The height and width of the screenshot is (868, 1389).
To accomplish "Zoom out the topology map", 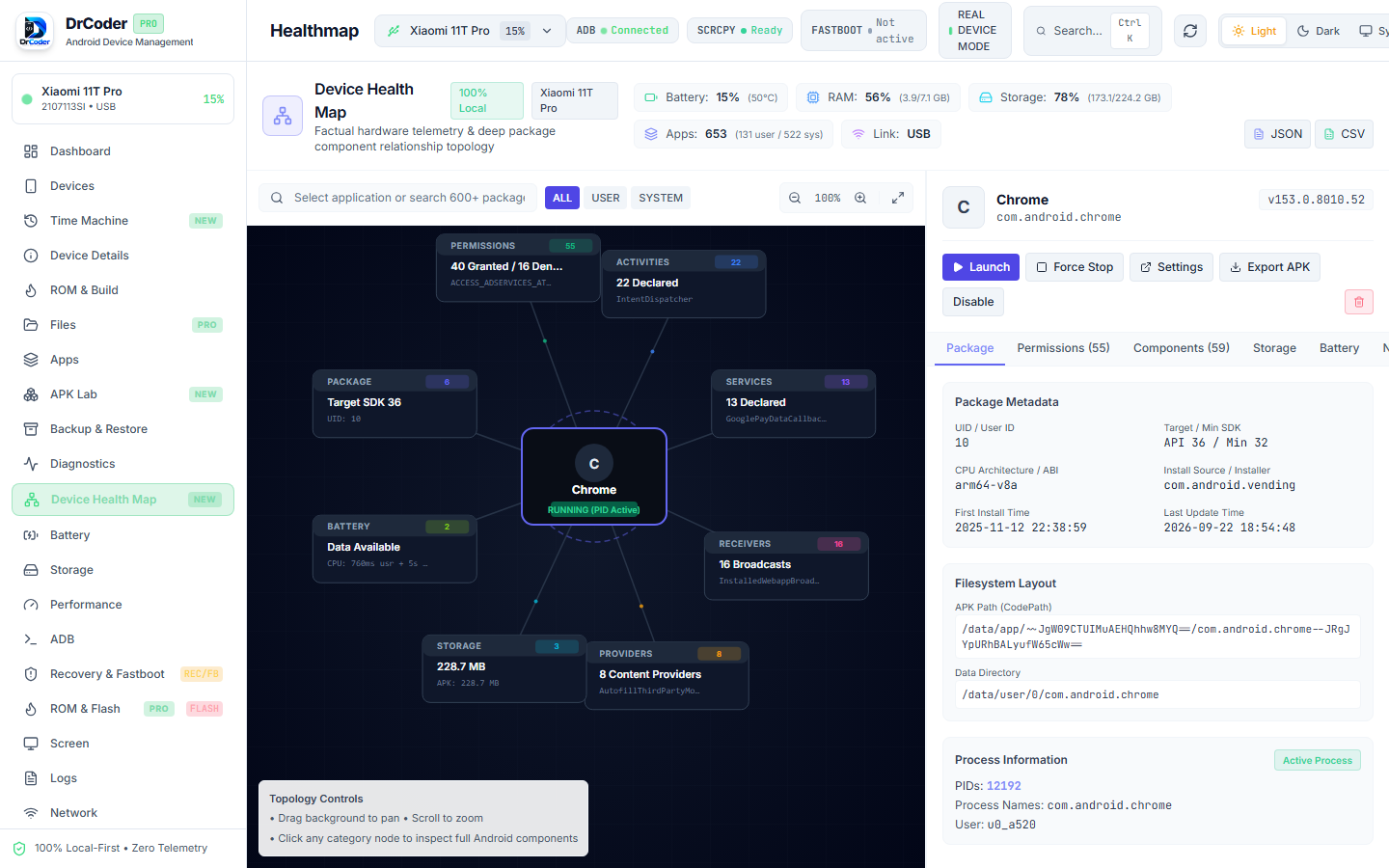I will [795, 198].
